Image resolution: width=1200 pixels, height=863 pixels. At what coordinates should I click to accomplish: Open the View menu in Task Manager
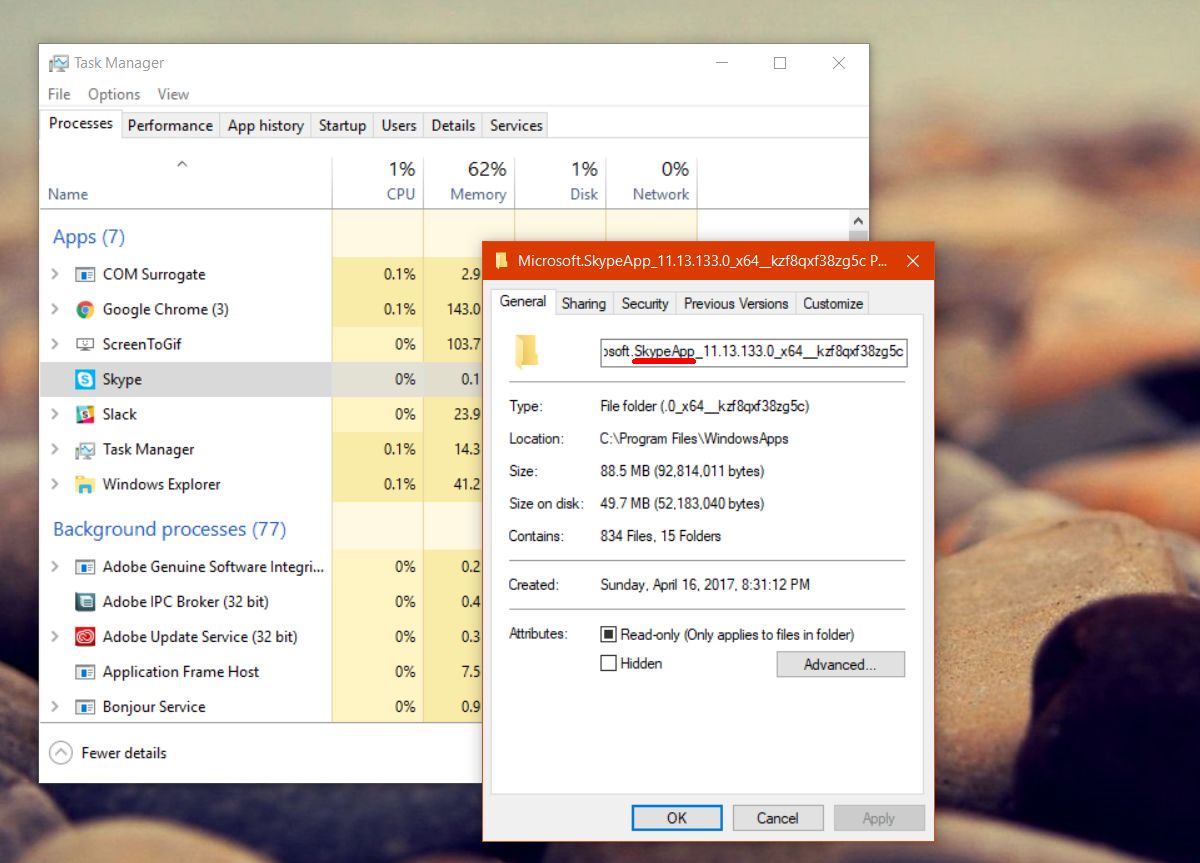point(173,94)
